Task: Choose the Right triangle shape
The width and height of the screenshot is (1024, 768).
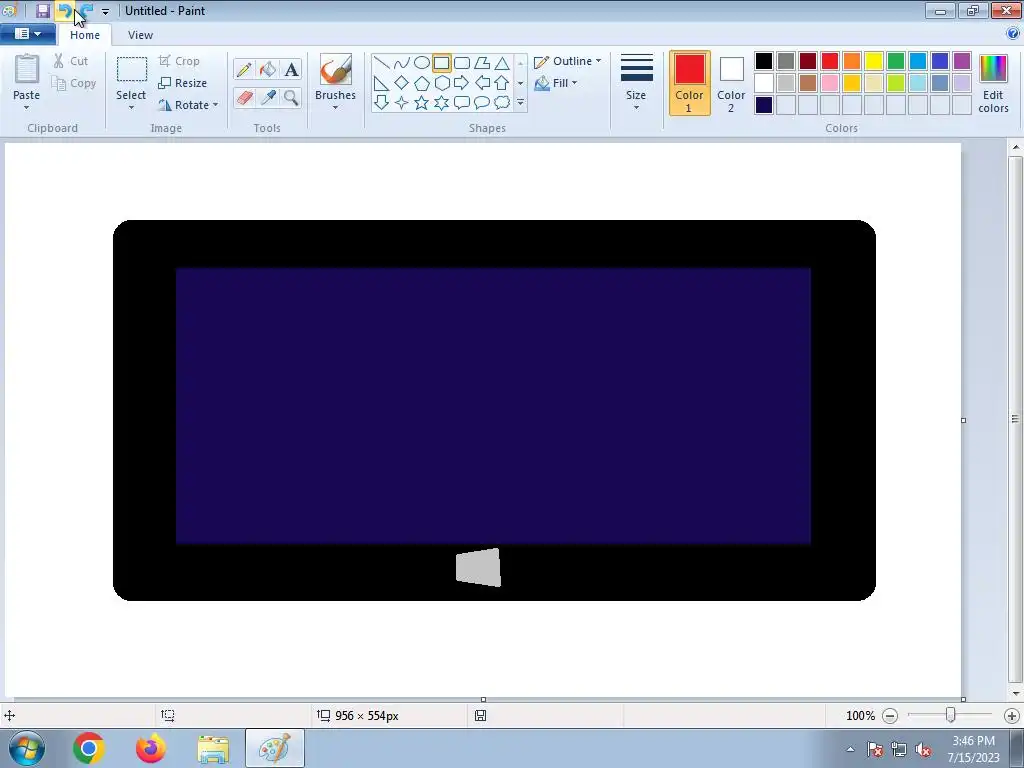Action: 381,83
